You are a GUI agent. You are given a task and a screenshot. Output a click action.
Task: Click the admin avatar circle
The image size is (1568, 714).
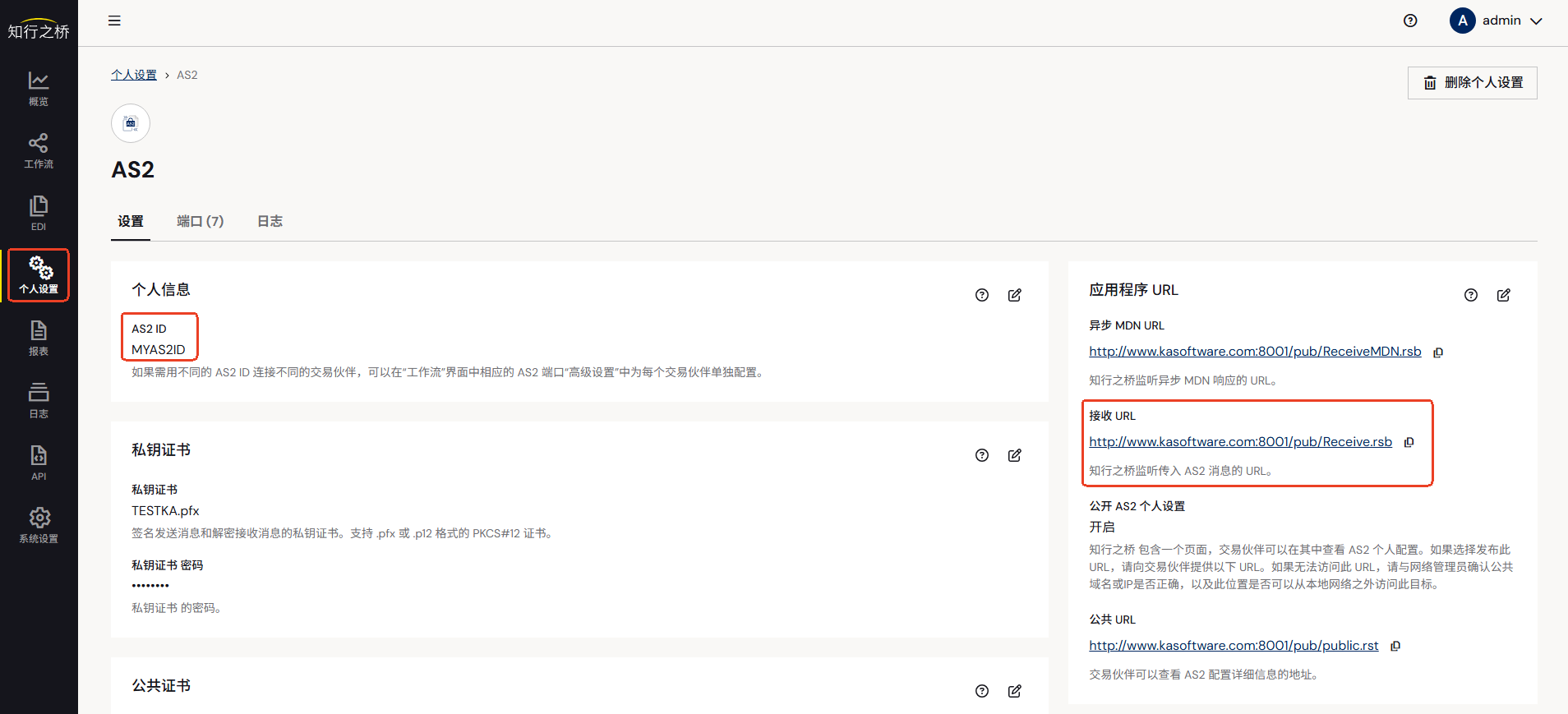tap(1463, 21)
